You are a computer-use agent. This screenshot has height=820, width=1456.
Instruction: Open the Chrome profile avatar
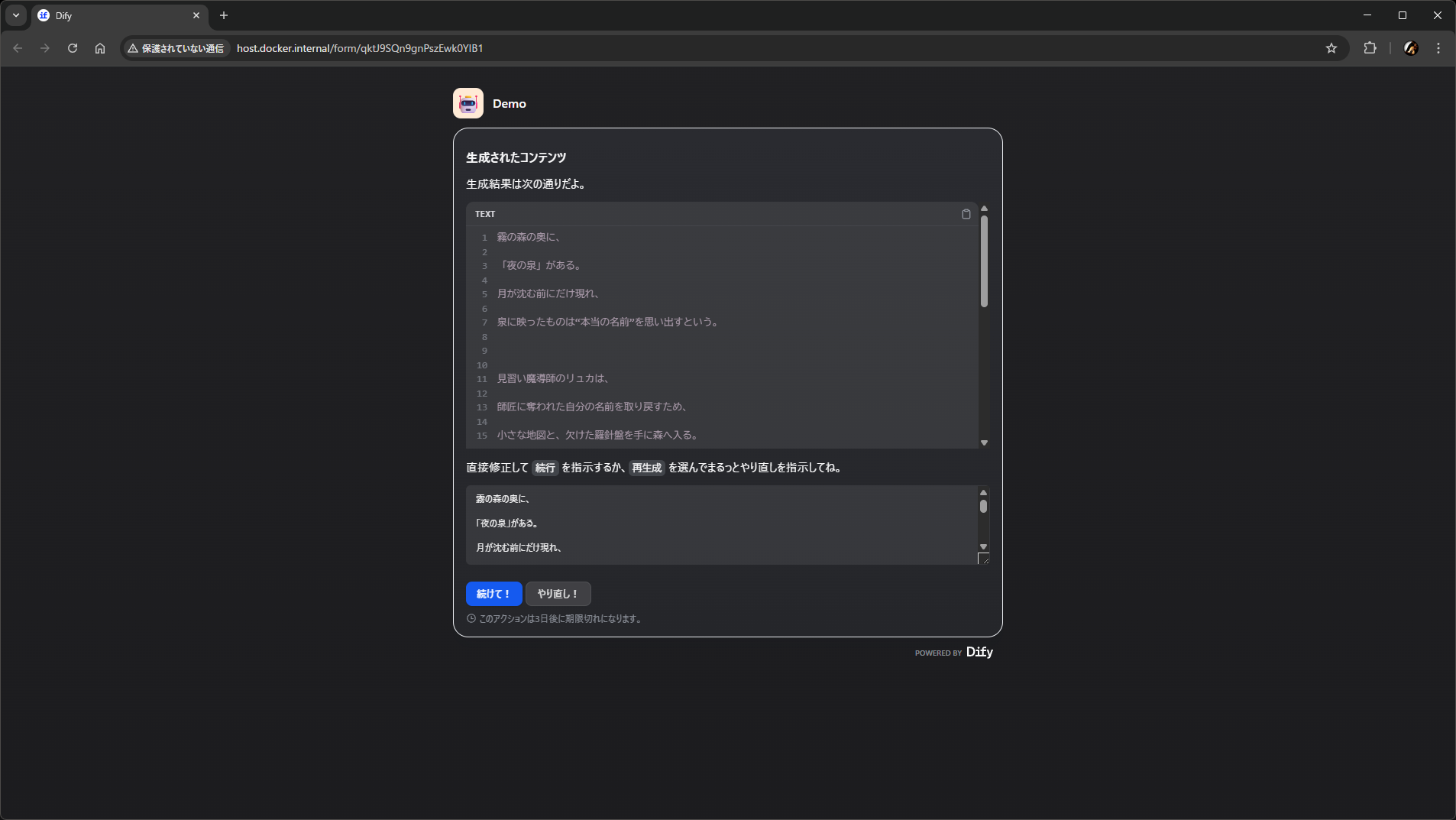[x=1411, y=48]
